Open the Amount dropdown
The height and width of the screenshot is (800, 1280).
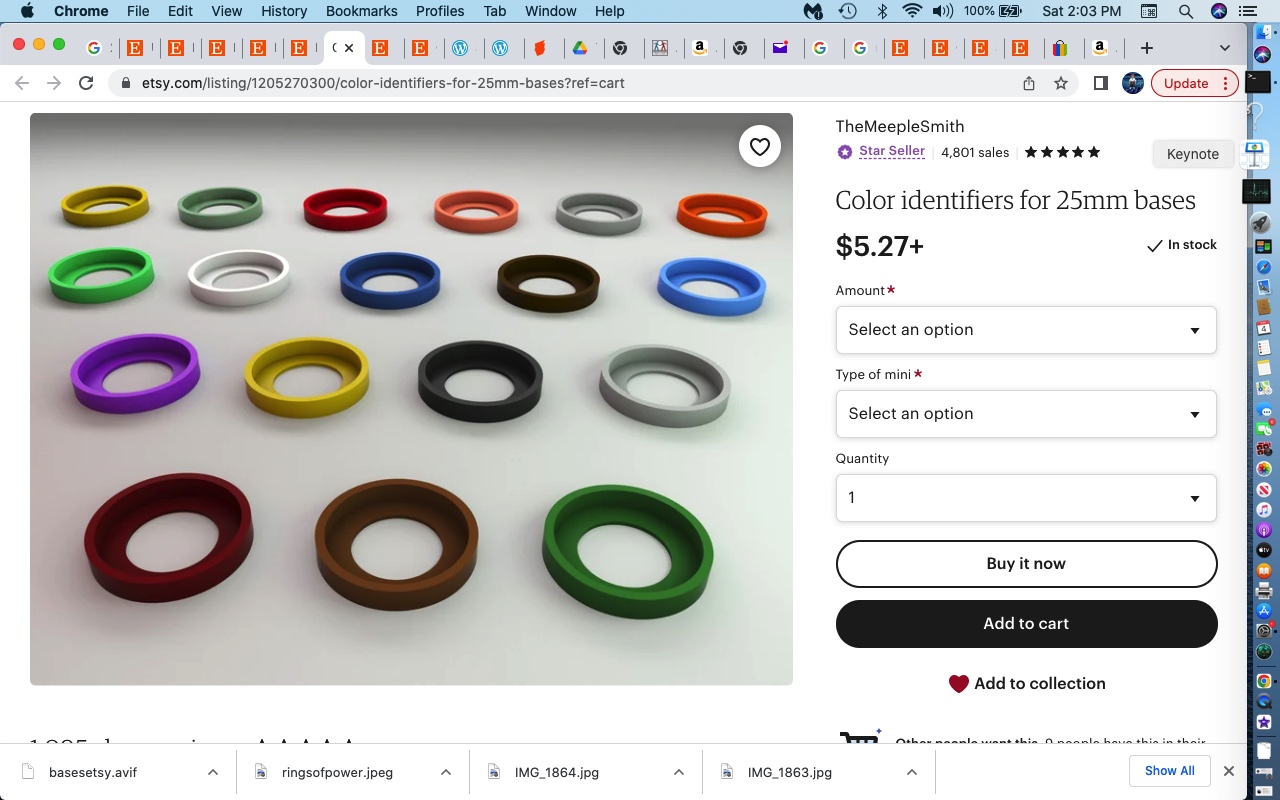coord(1026,330)
